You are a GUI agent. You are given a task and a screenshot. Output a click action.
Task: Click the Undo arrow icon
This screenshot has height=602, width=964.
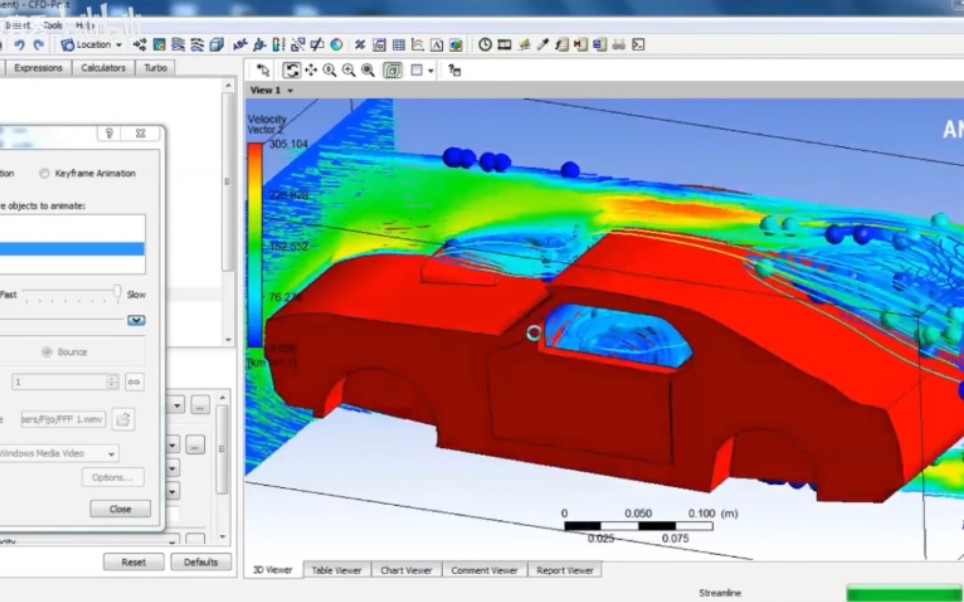(20, 44)
